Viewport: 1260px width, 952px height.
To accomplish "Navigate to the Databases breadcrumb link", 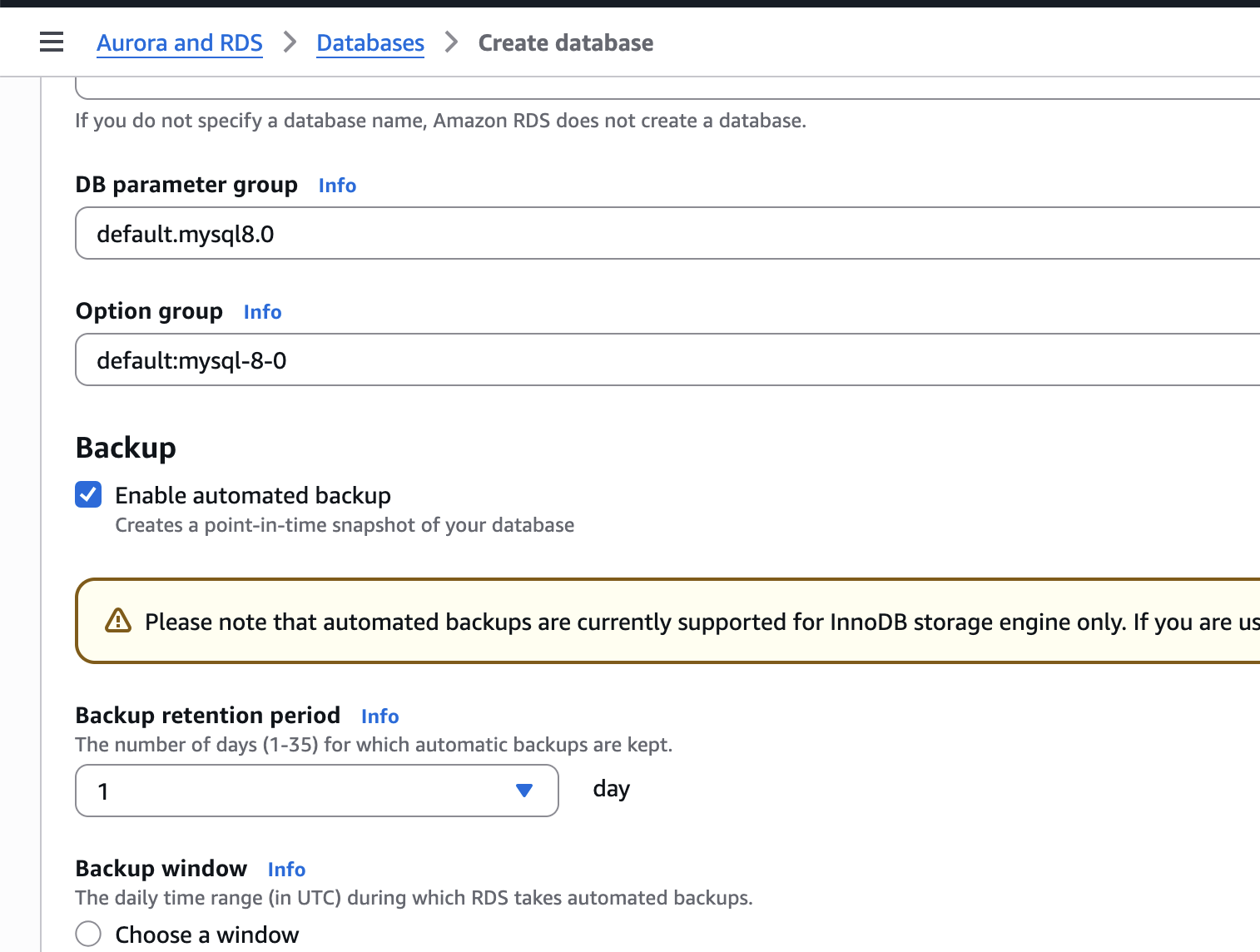I will (x=370, y=43).
